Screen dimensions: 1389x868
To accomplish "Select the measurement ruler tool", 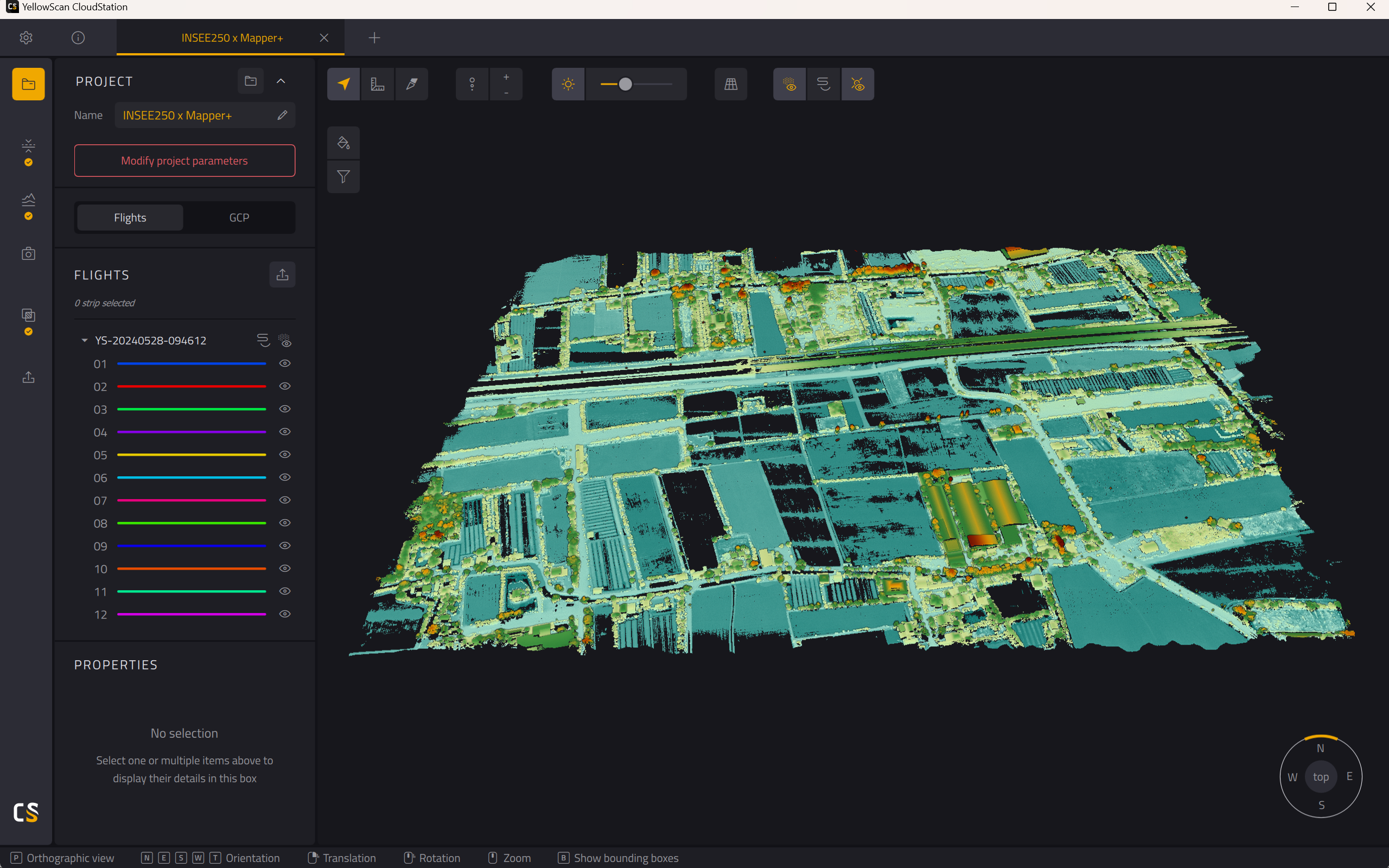I will (x=377, y=85).
